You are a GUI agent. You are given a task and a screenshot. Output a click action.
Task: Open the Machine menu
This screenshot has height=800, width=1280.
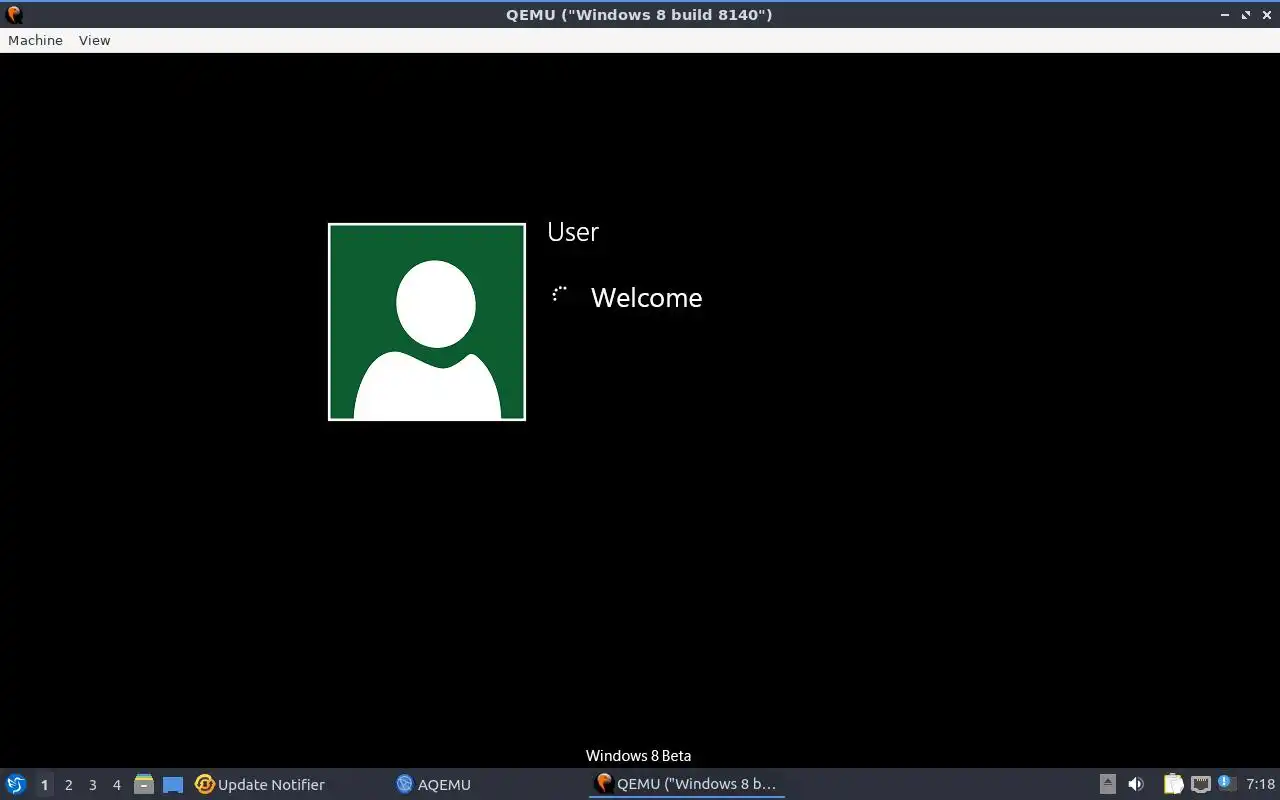point(35,40)
